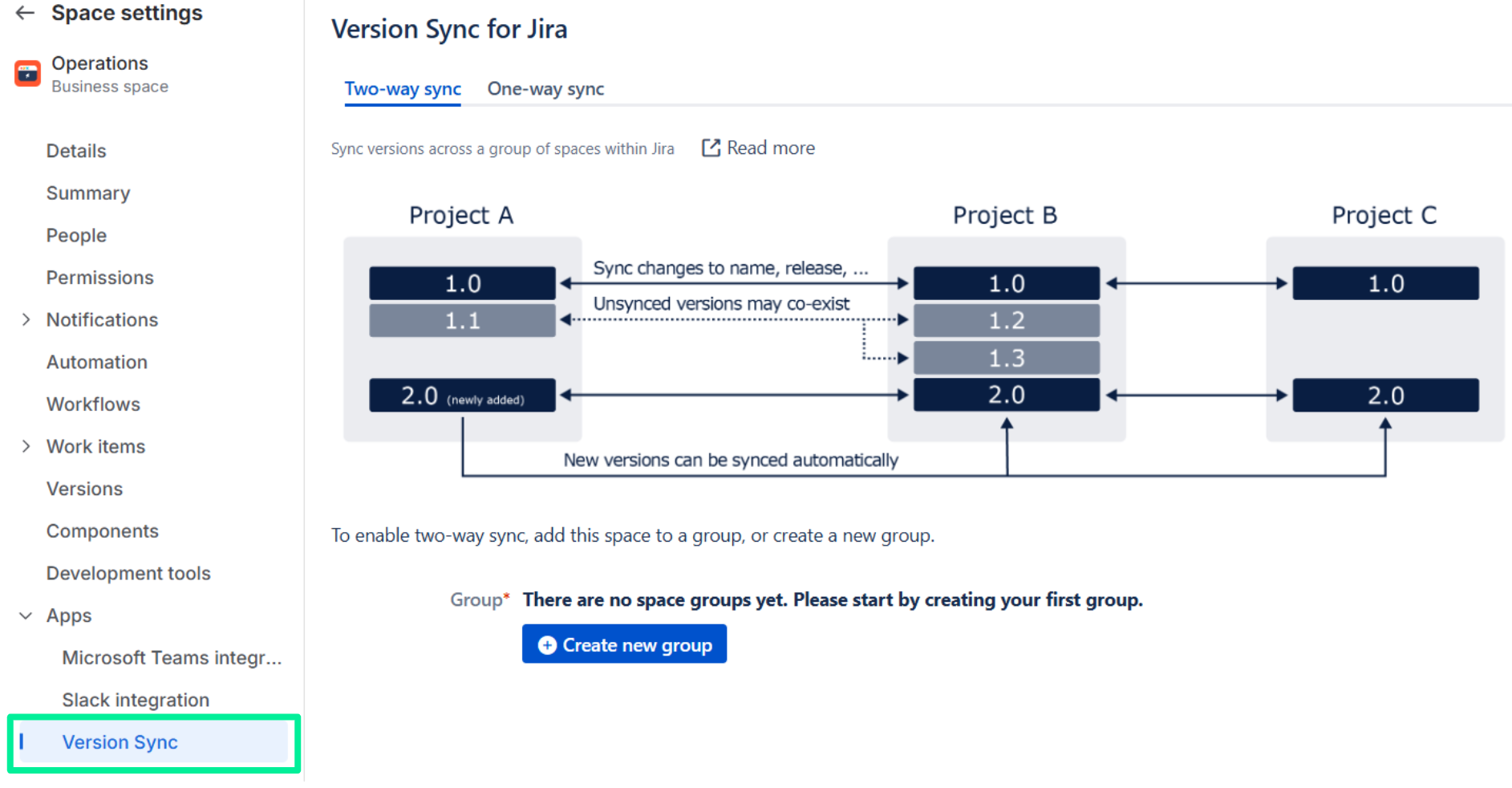The width and height of the screenshot is (1512, 788).
Task: Select the Two-way sync tab
Action: pyautogui.click(x=403, y=89)
